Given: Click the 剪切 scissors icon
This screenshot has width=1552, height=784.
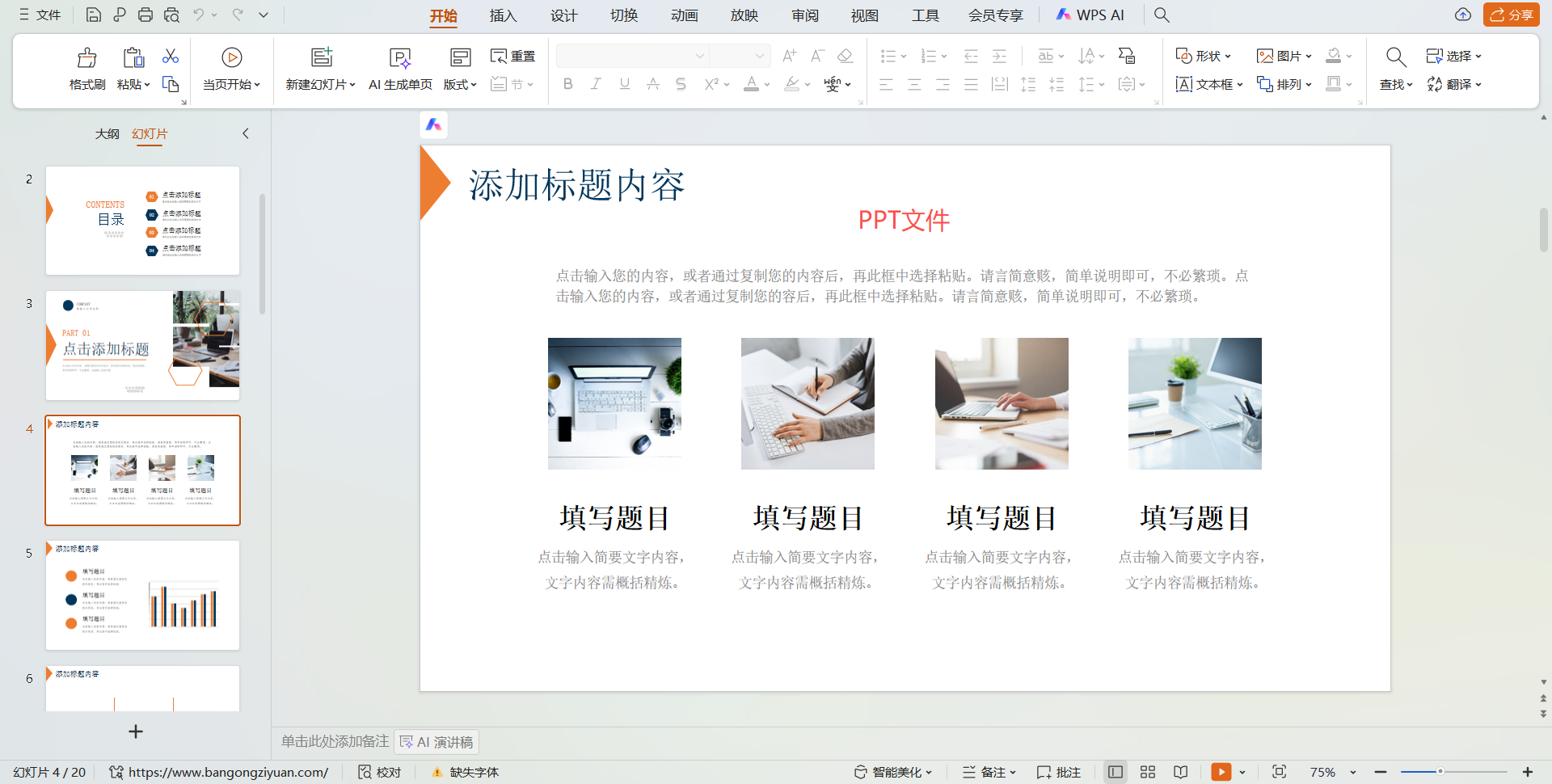Looking at the screenshot, I should [170, 56].
